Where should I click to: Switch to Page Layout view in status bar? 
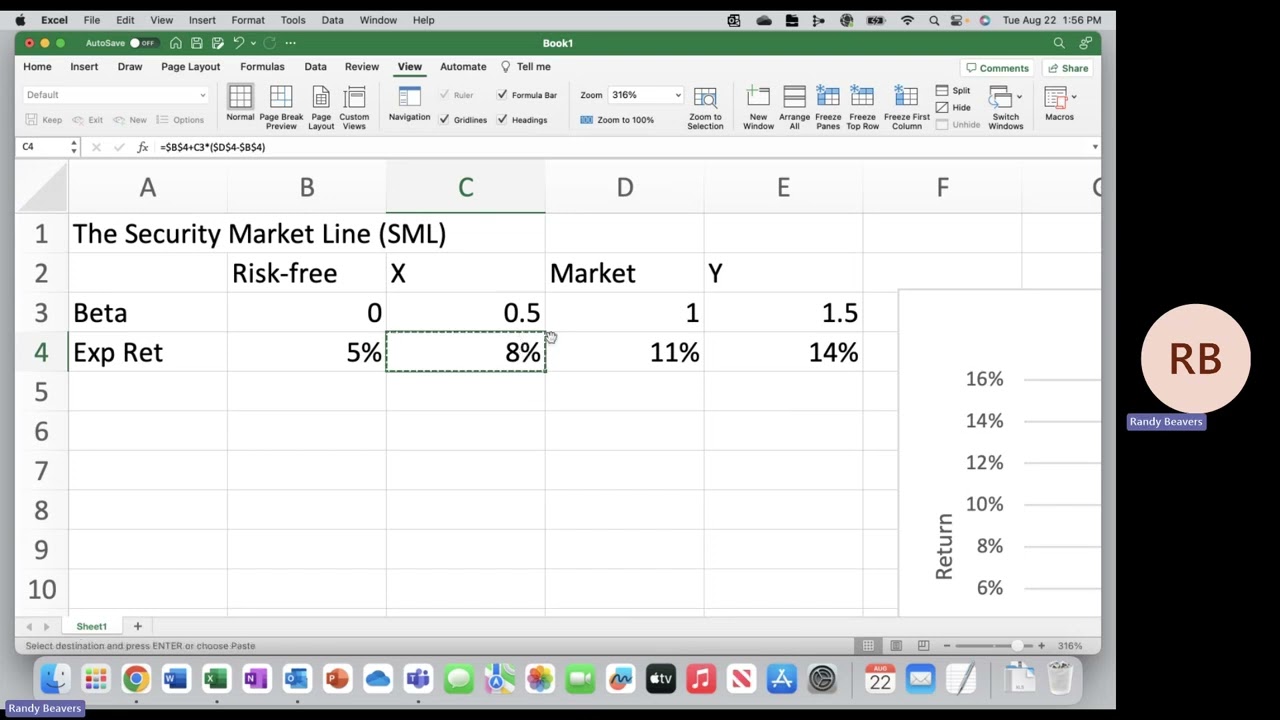[896, 646]
